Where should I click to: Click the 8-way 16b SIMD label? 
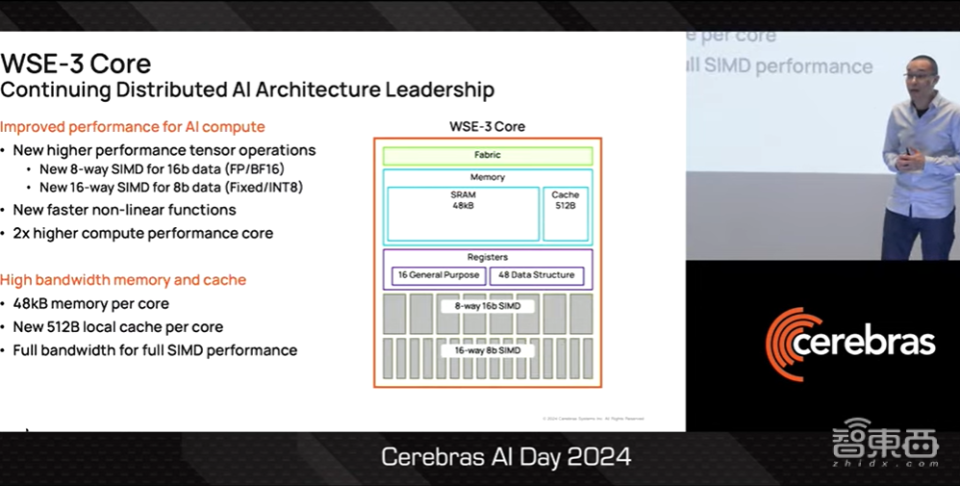[487, 306]
